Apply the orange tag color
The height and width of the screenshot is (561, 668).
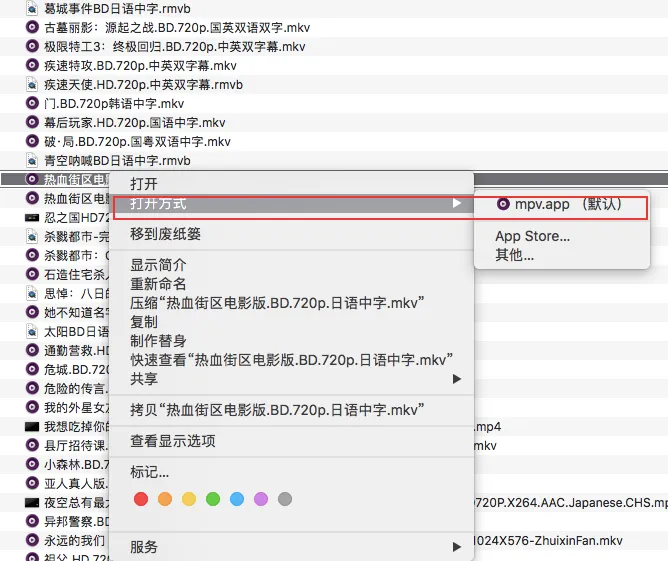click(x=165, y=499)
